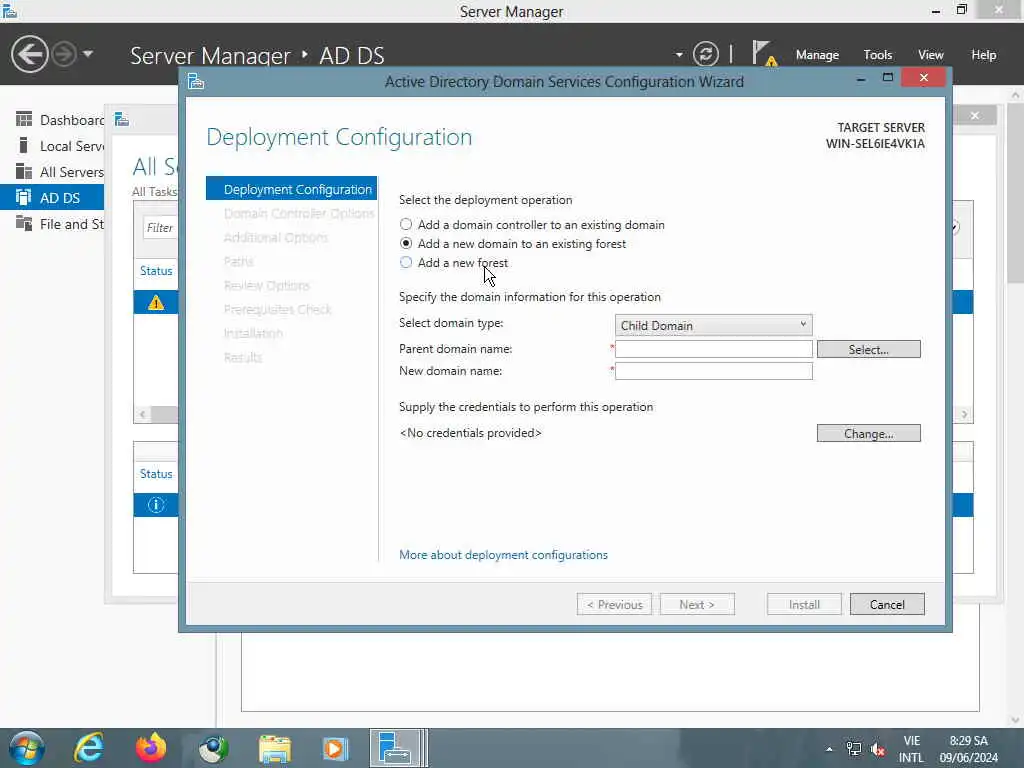Launch Firefox from taskbar
1024x768 pixels.
coord(151,748)
